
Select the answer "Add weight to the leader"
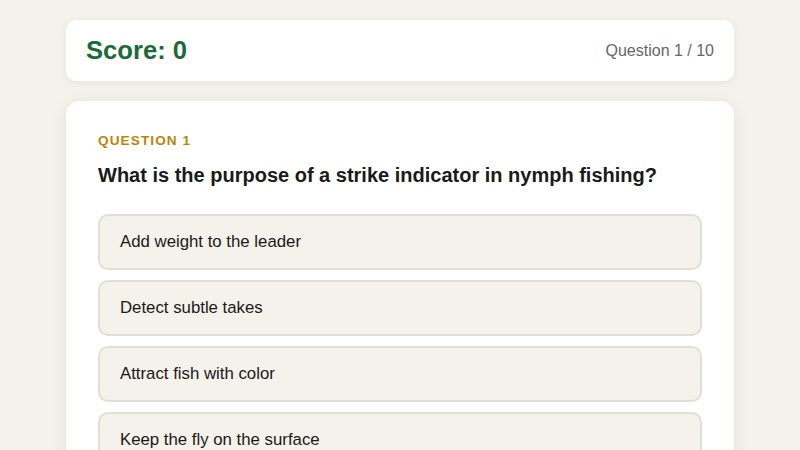tap(399, 242)
